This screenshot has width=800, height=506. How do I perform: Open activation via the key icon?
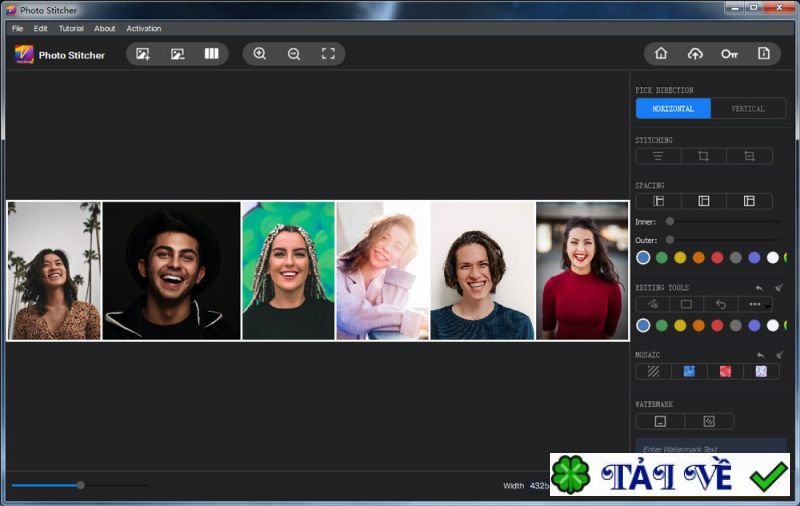click(x=729, y=54)
